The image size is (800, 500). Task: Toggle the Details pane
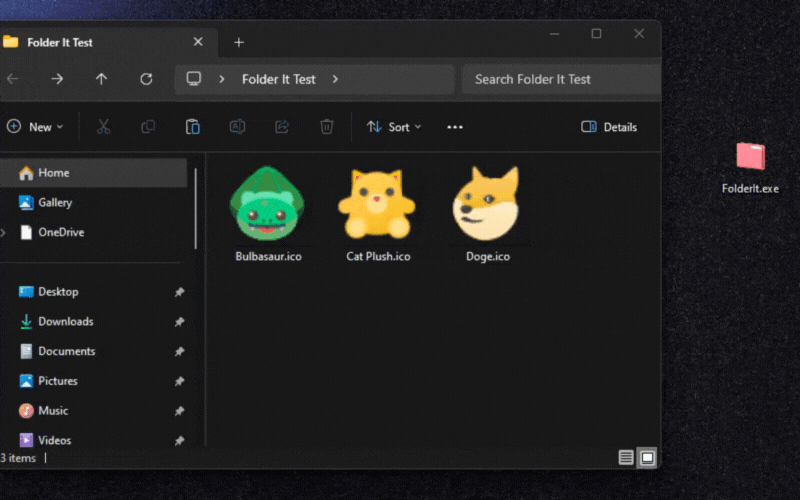[x=609, y=127]
